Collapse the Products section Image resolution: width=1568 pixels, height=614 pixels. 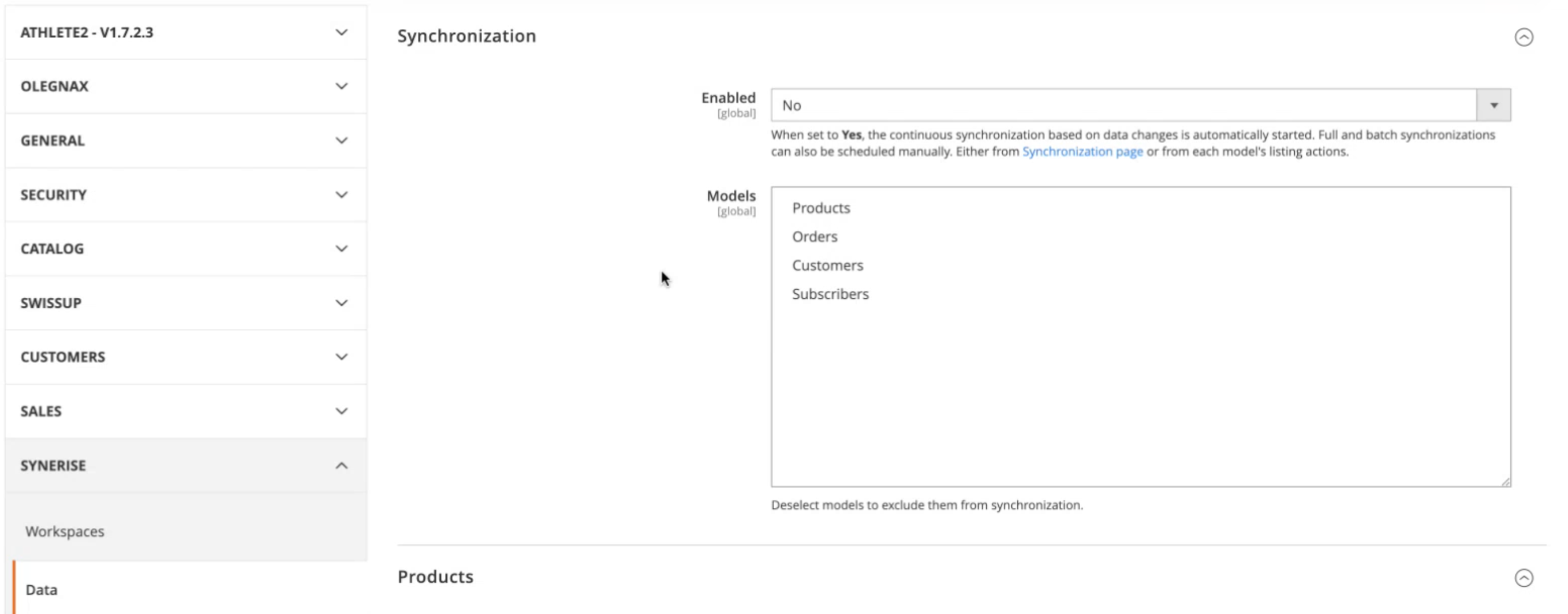point(1525,577)
